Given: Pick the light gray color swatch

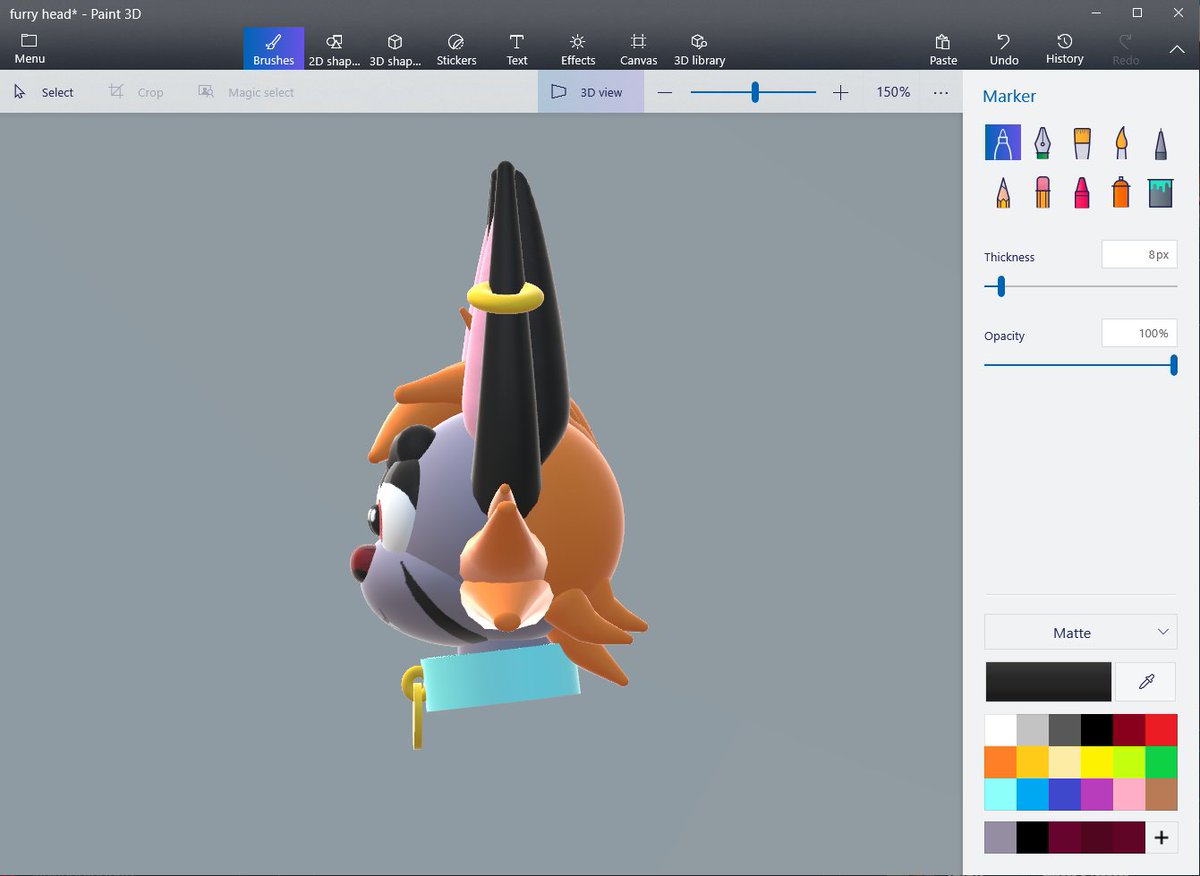Looking at the screenshot, I should click(x=1032, y=730).
